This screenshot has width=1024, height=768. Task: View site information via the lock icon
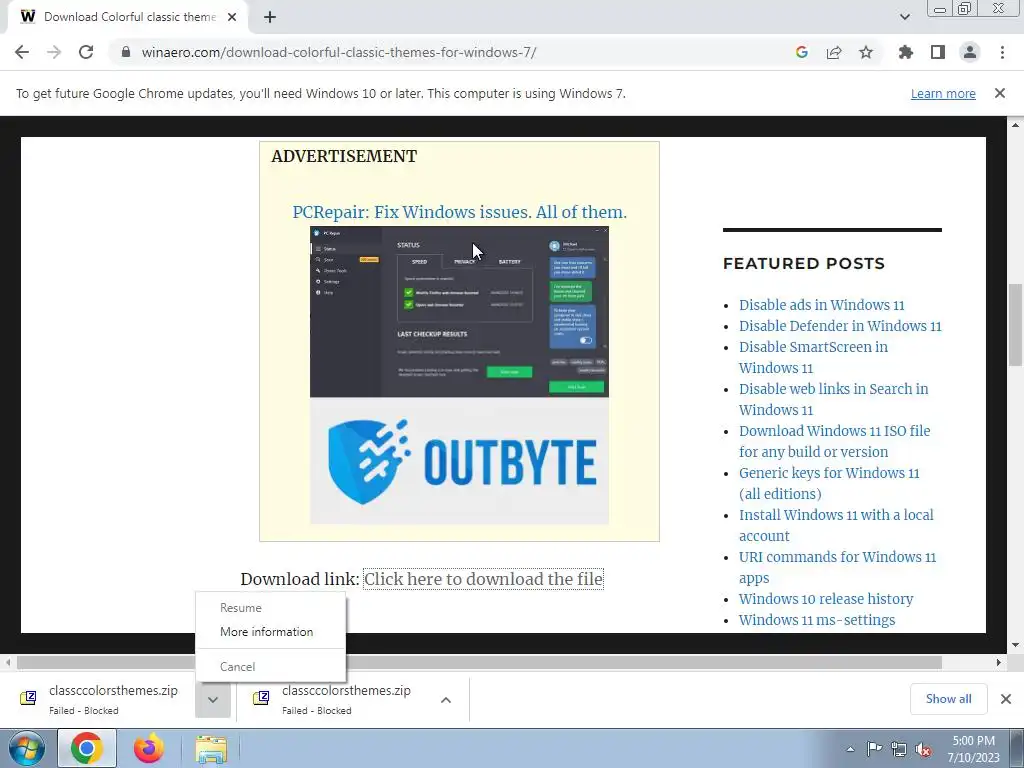[126, 52]
